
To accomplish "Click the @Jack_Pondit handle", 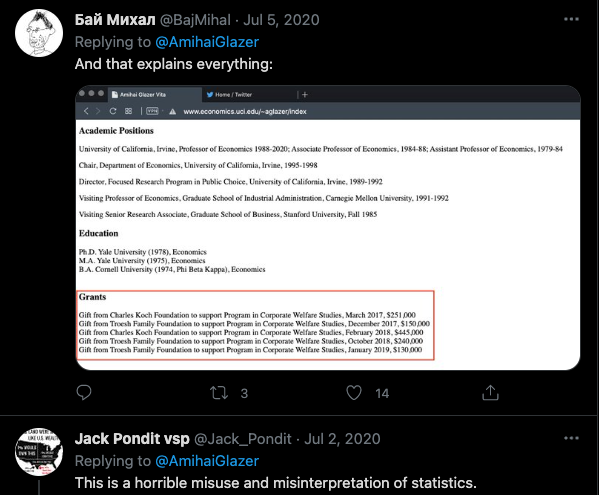I will (x=243, y=439).
